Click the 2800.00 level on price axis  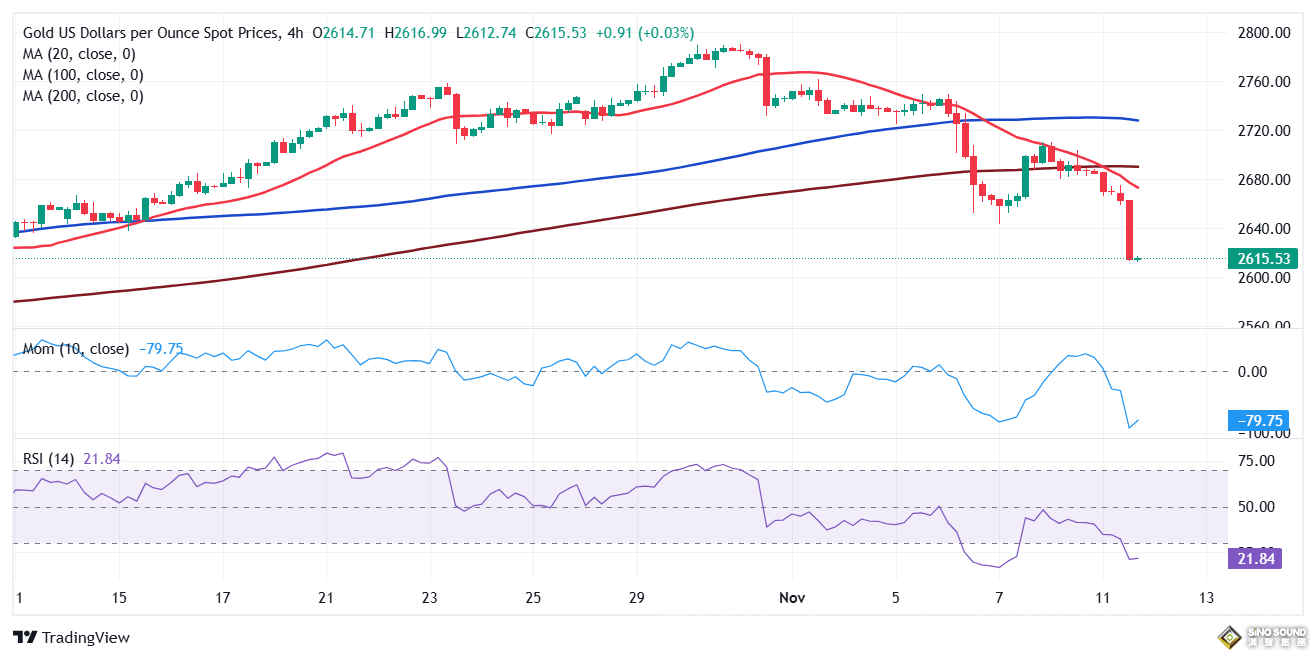coord(1263,33)
